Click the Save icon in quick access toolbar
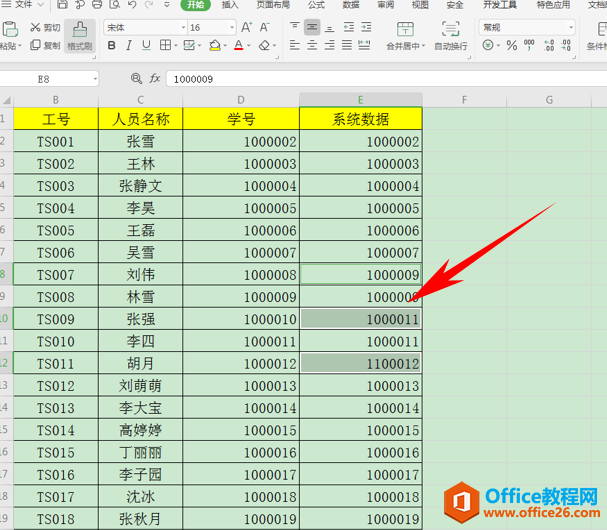This screenshot has width=607, height=530. (x=62, y=5)
